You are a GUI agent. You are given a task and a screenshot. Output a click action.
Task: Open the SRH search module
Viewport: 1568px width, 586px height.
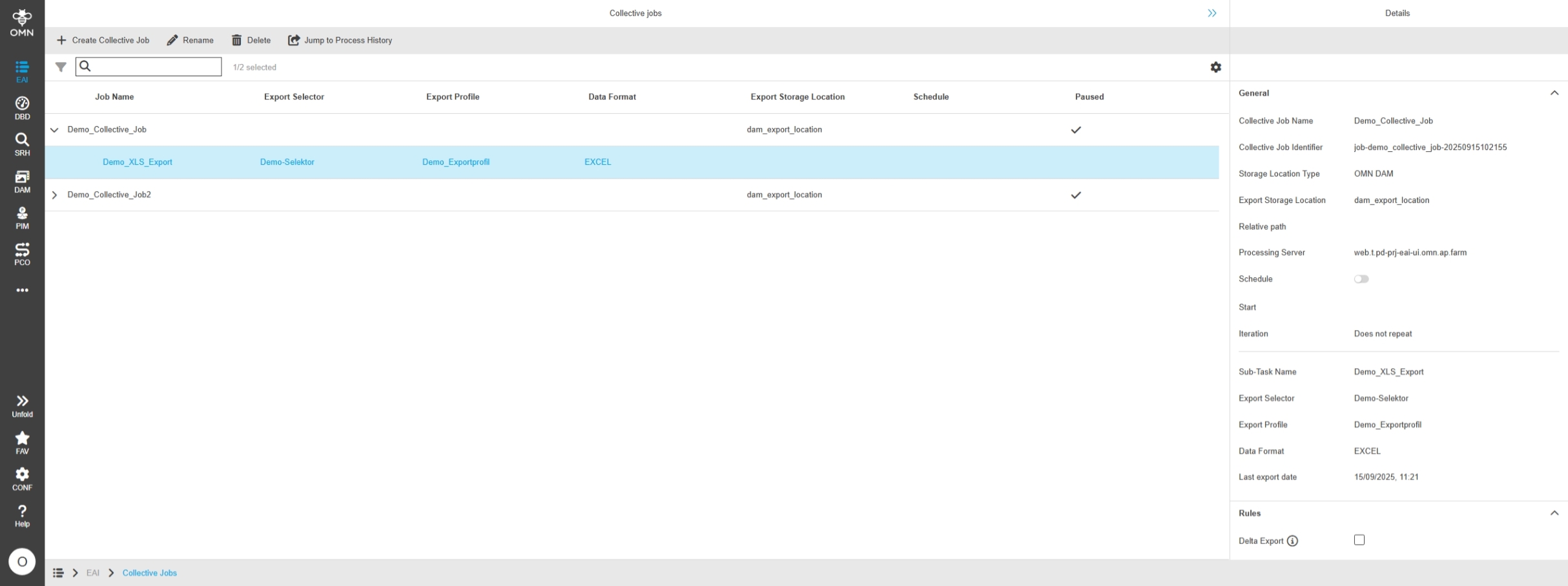pos(22,144)
